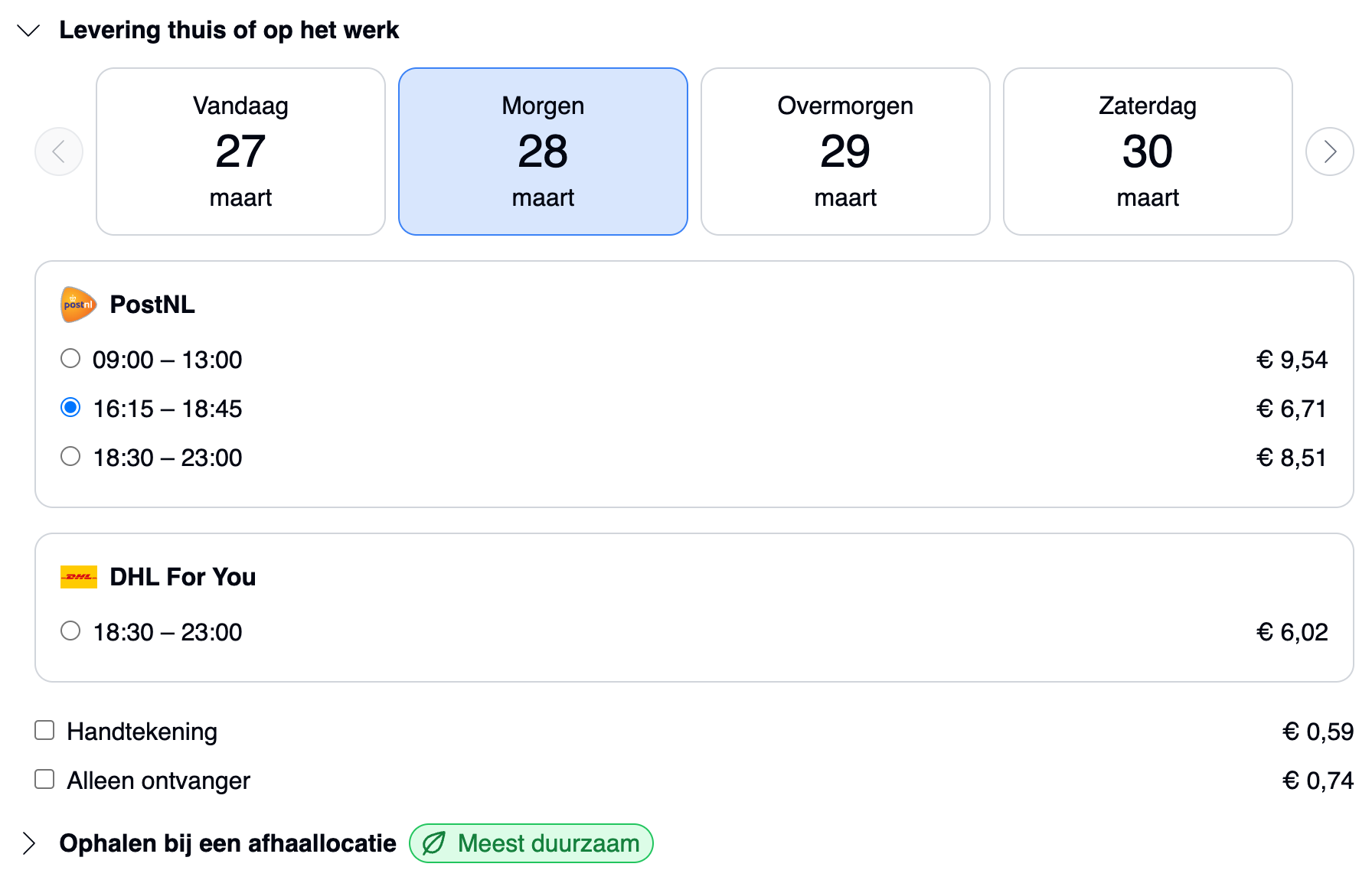Screen dimensions: 1372x880
Task: Enable the Handtekening option
Action: 43,730
